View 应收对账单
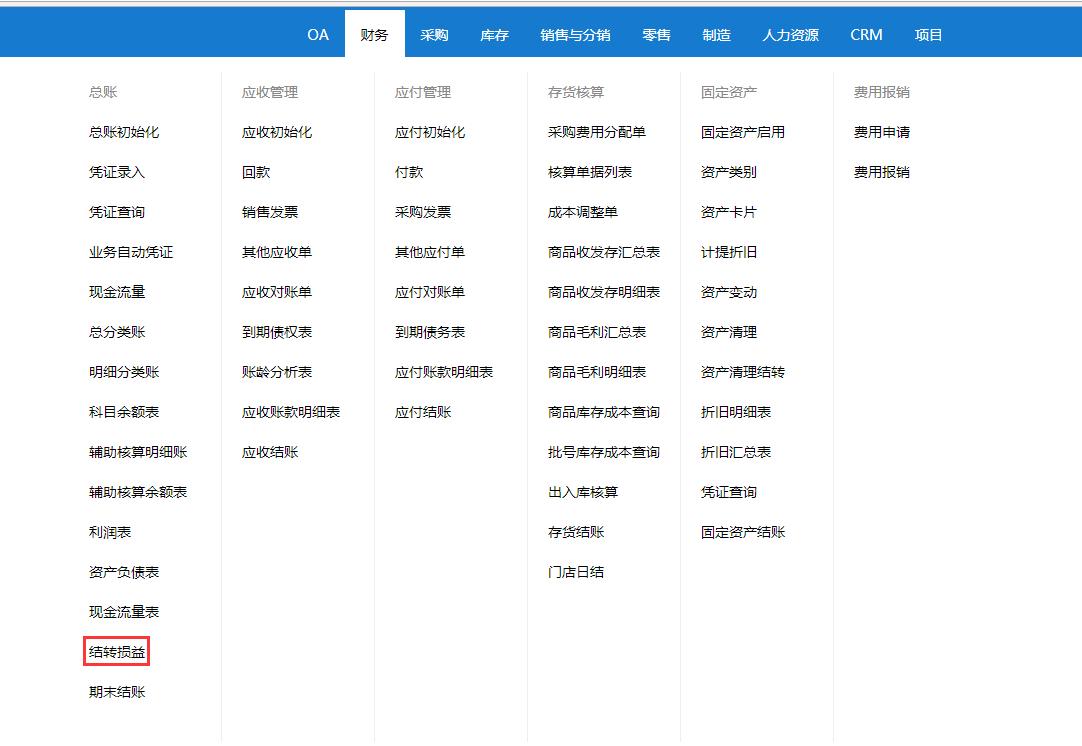Viewport: 1082px width, 746px height. click(277, 292)
